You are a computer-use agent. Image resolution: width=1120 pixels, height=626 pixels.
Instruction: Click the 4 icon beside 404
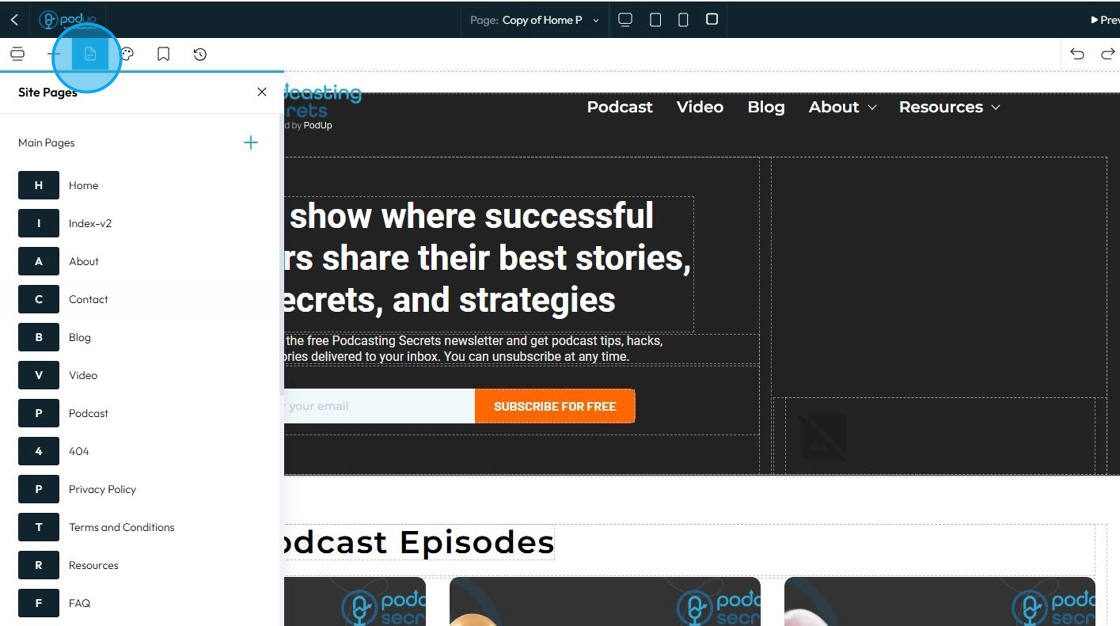39,451
